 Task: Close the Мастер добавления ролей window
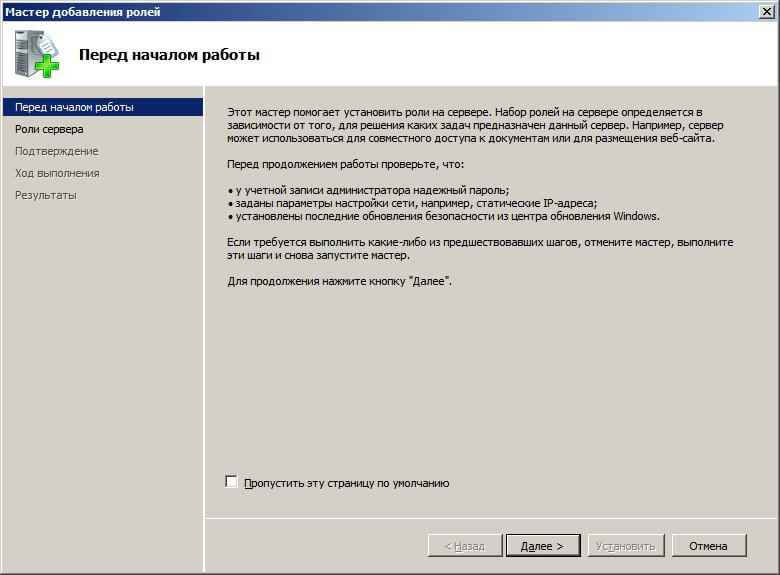pos(767,11)
